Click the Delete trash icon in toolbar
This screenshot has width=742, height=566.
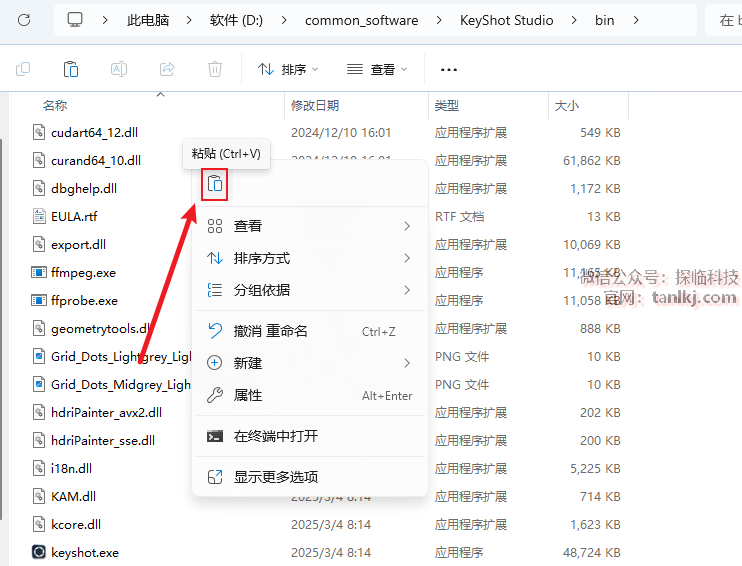pos(215,69)
